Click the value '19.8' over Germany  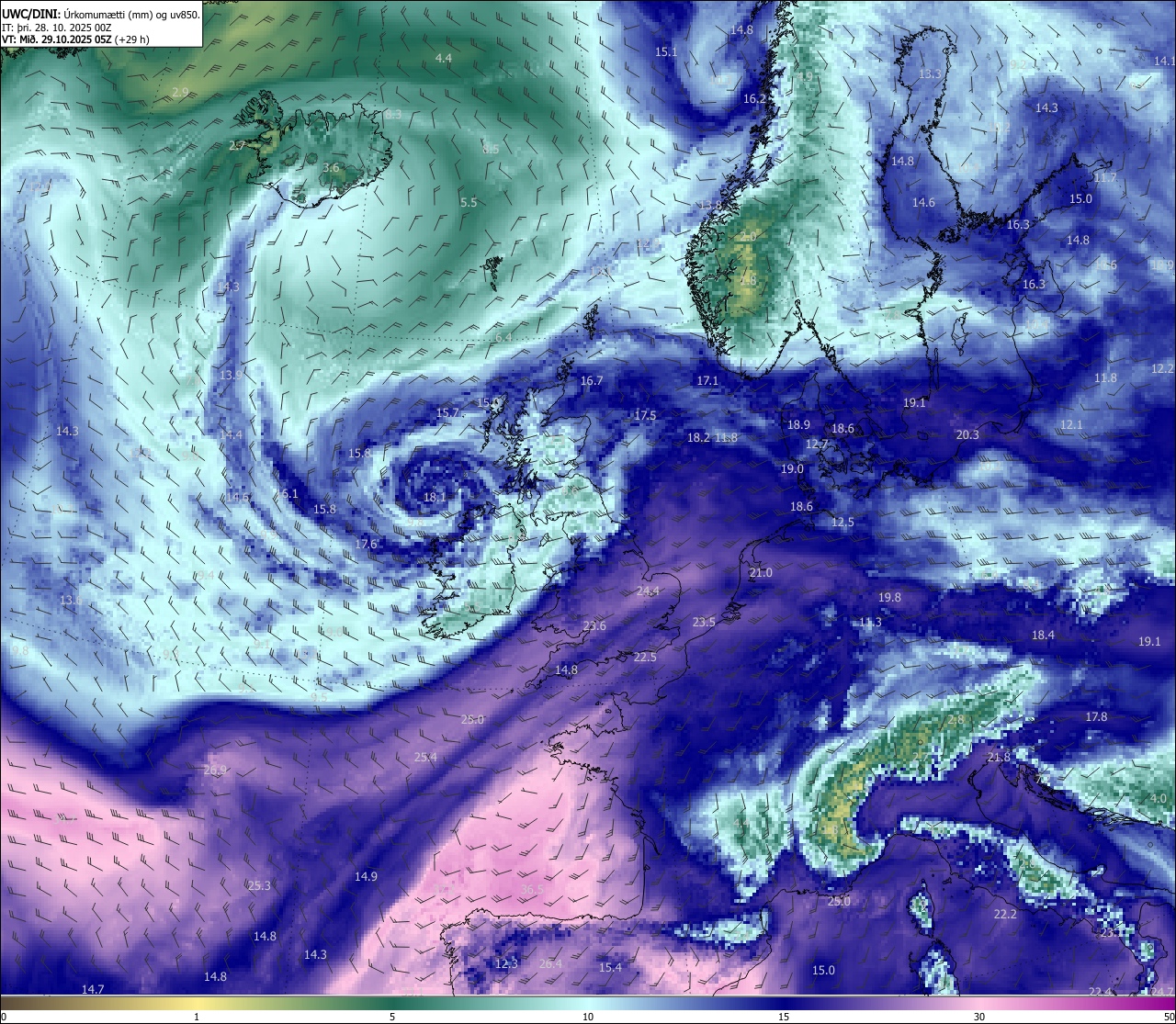(x=889, y=597)
